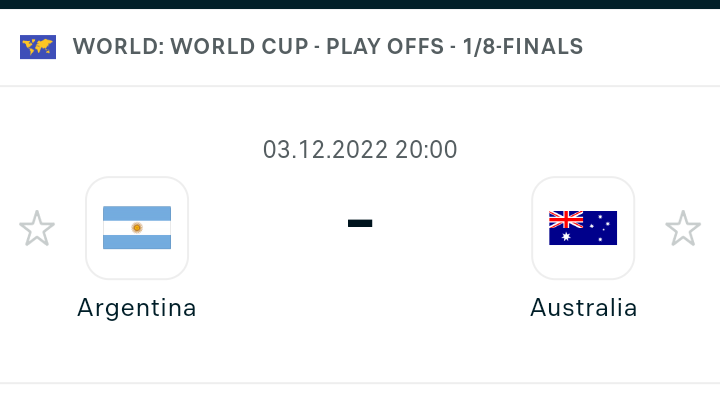
Task: Click the Argentina team name
Action: click(x=137, y=308)
